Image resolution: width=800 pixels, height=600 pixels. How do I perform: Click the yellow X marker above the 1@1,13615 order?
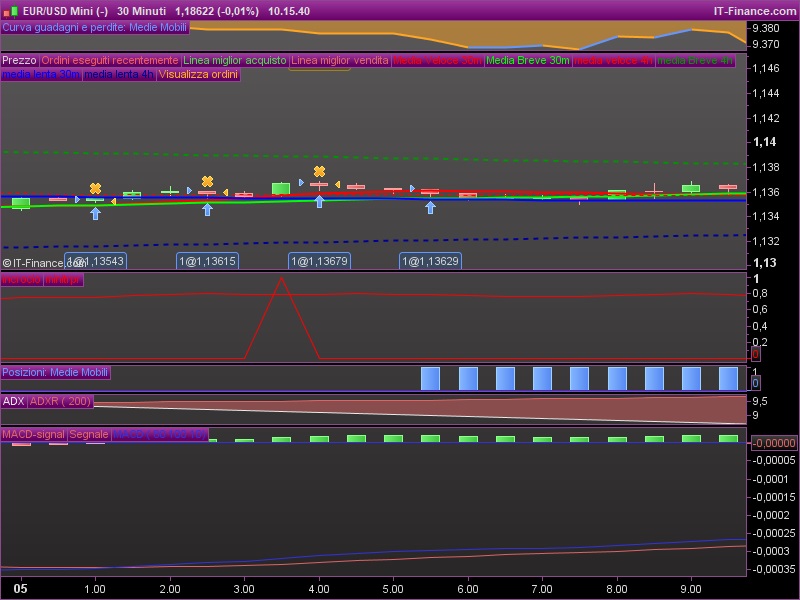point(207,181)
